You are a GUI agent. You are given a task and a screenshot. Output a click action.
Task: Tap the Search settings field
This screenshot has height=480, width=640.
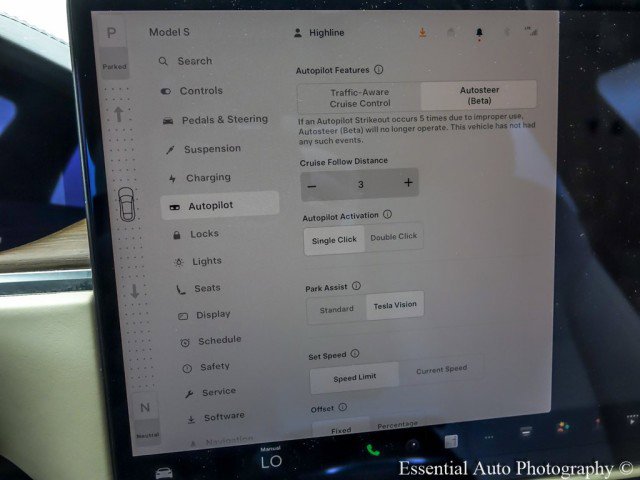tap(194, 61)
